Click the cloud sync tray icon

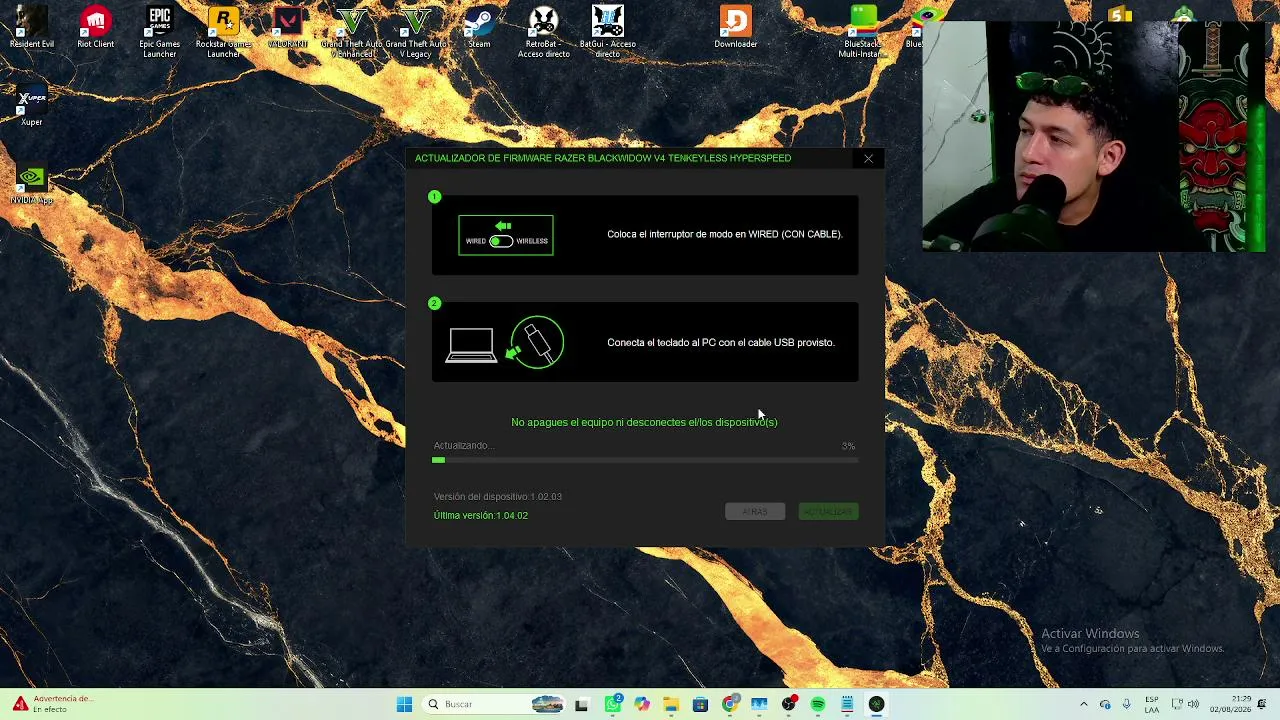coord(1105,704)
